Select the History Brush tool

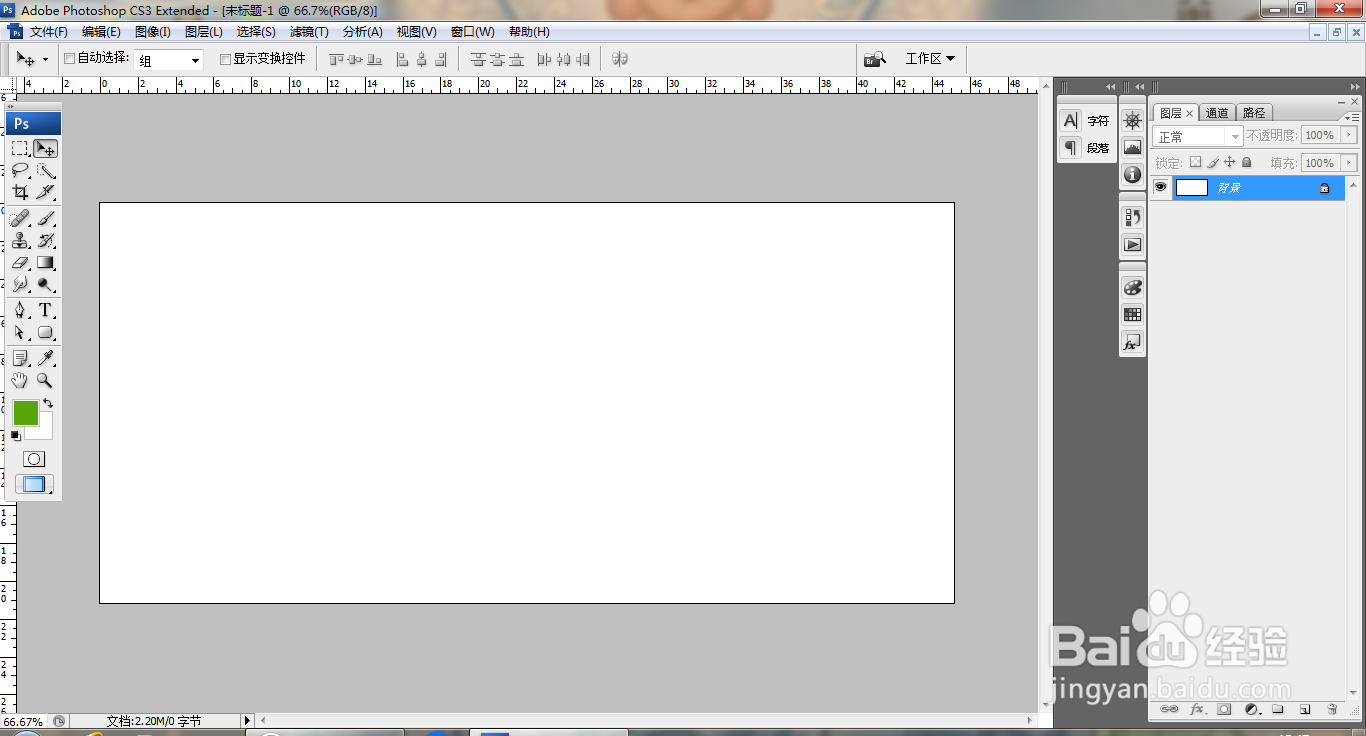click(x=45, y=240)
